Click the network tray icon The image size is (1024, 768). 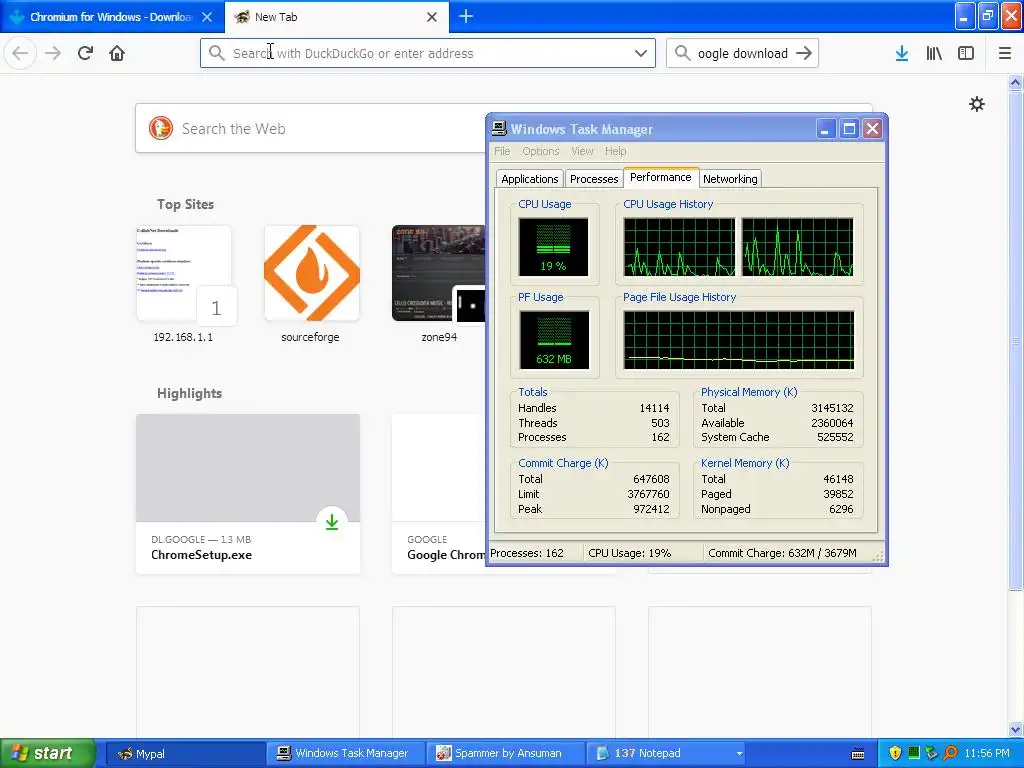(931, 753)
